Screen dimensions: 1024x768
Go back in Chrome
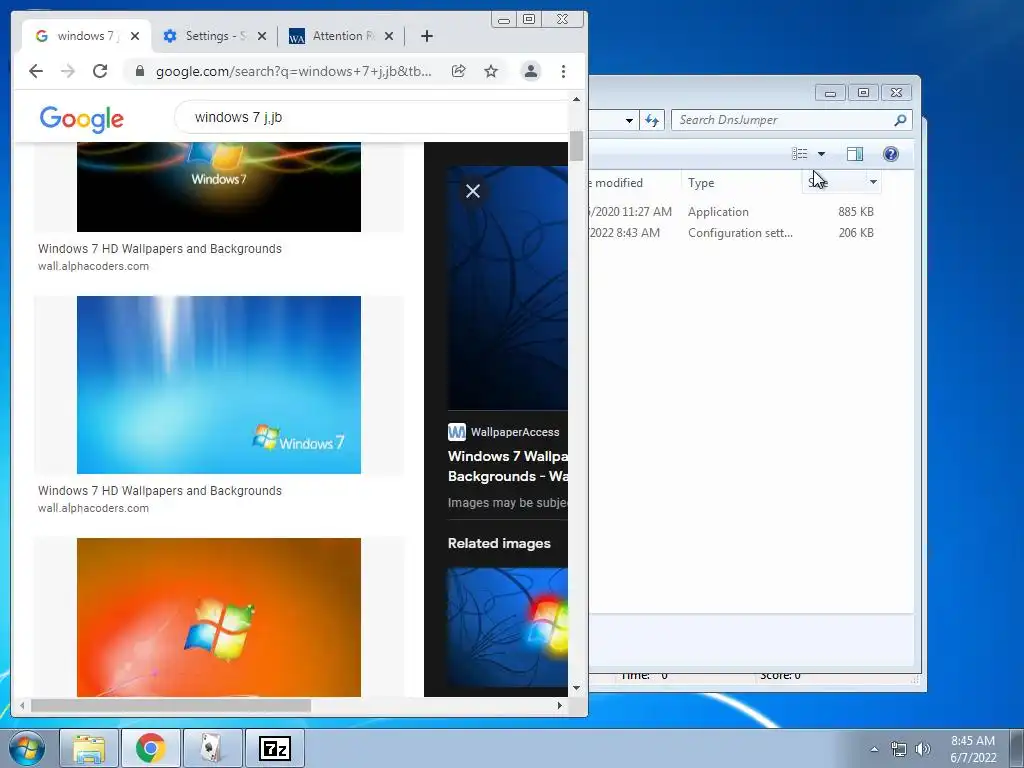[x=36, y=71]
